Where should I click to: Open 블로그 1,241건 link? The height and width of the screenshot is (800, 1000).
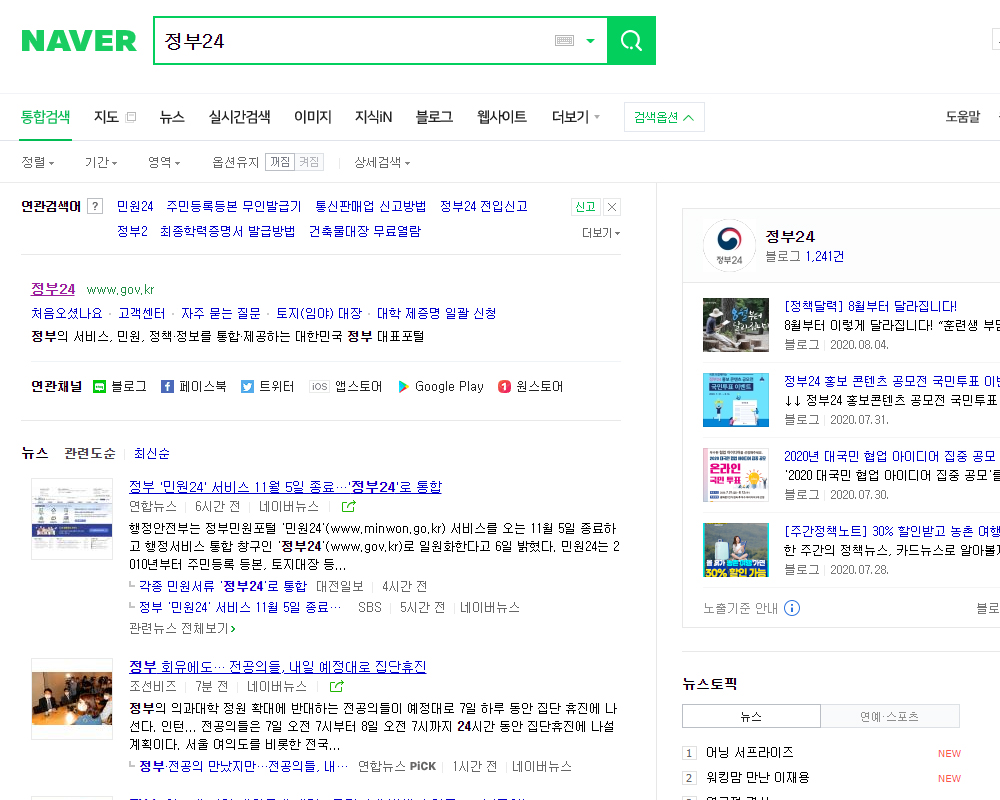(x=804, y=256)
